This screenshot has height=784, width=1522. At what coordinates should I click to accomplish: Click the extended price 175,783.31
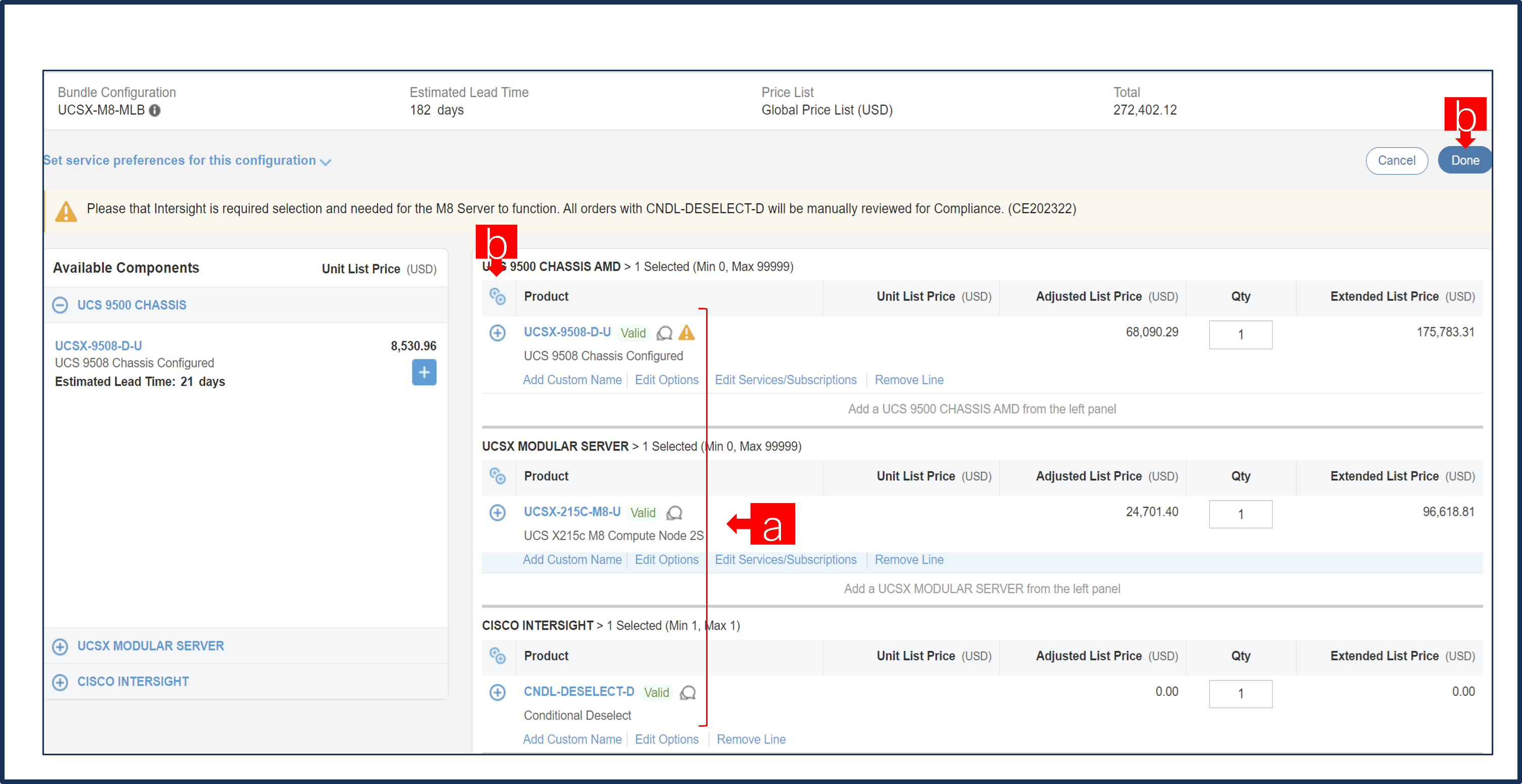(x=1445, y=332)
